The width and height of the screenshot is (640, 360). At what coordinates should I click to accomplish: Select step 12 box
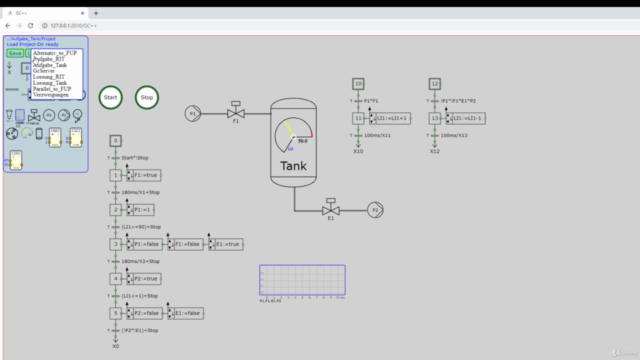click(435, 84)
